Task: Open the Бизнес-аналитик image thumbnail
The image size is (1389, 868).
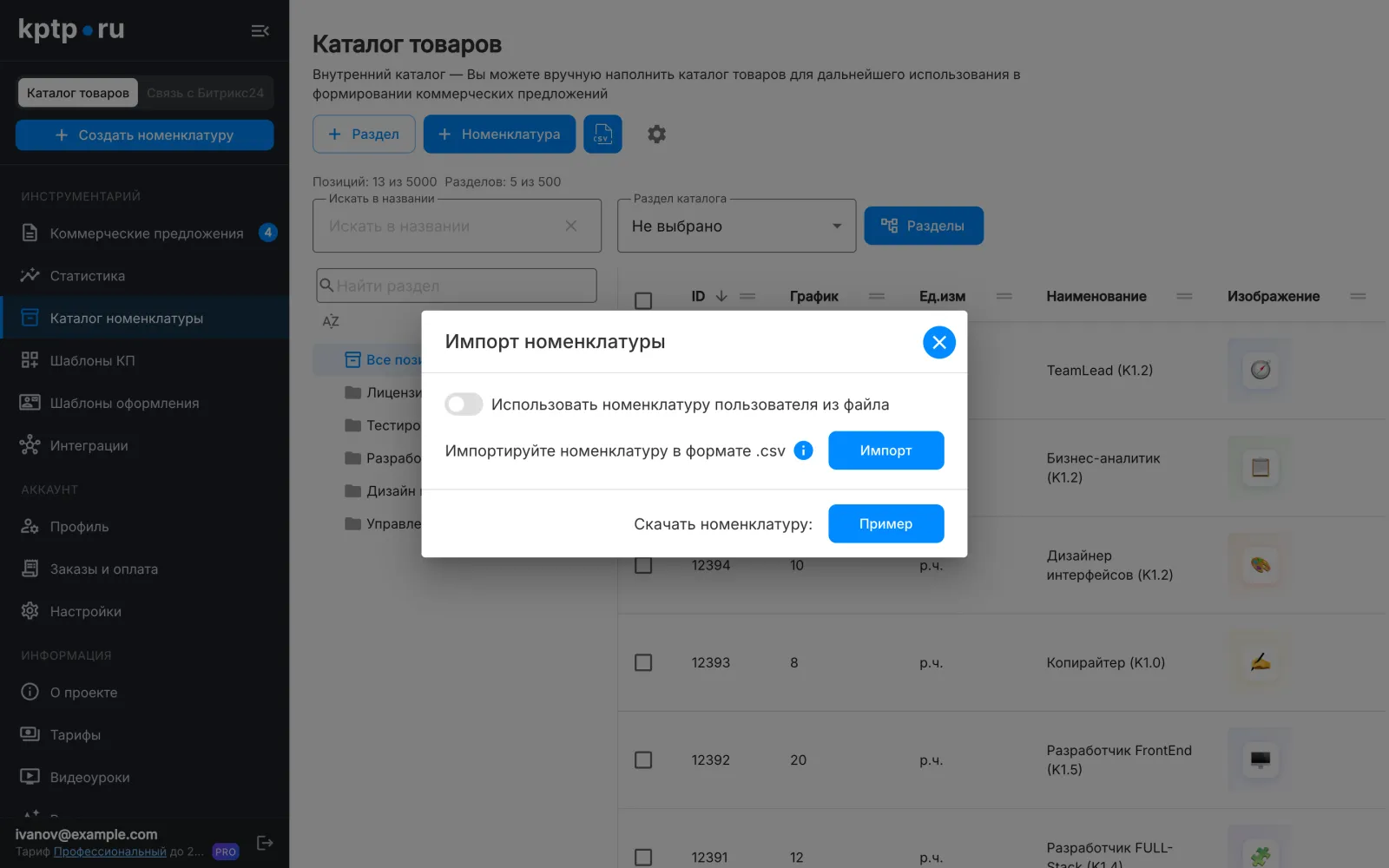Action: click(x=1261, y=468)
